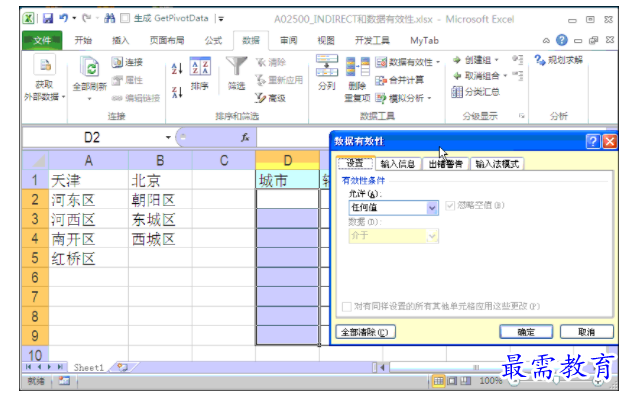The width and height of the screenshot is (623, 398).
Task: Click the Connections icon
Action: pyautogui.click(x=117, y=62)
